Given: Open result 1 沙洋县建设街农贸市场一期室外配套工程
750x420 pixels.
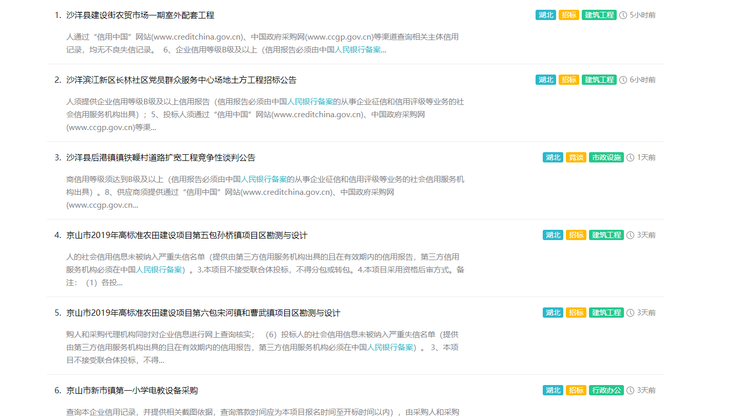Looking at the screenshot, I should (x=140, y=16).
